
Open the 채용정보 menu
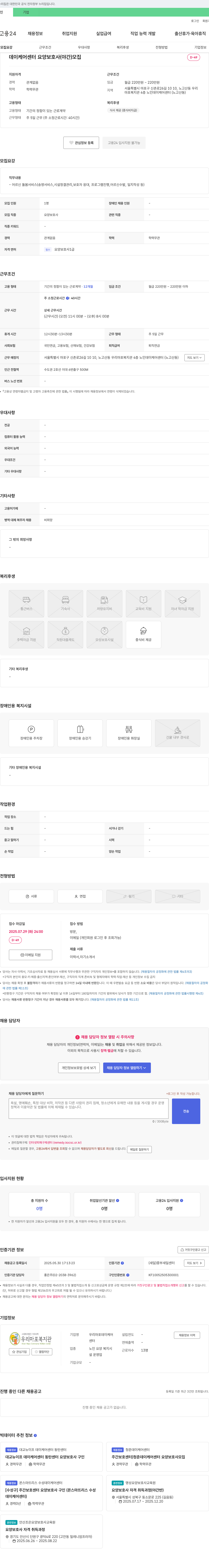[35, 34]
